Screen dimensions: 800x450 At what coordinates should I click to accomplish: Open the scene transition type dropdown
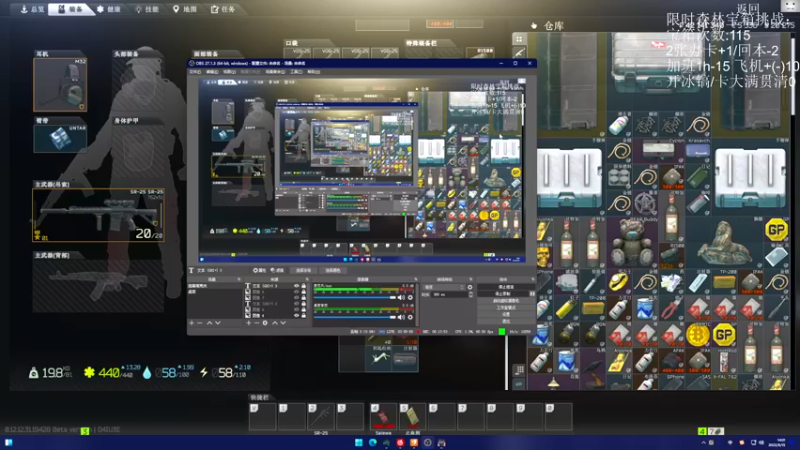[444, 287]
